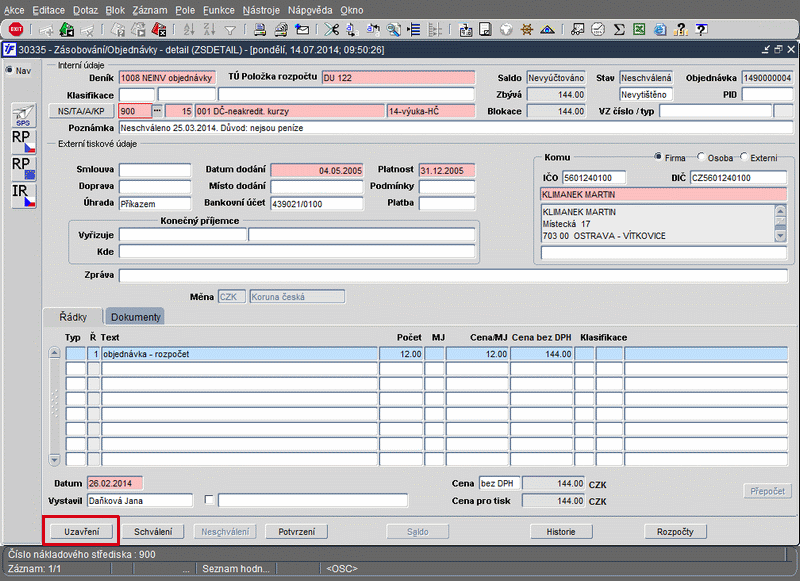Click the Úhrada field Příkazem
Image resolution: width=800 pixels, height=581 pixels.
(x=155, y=204)
